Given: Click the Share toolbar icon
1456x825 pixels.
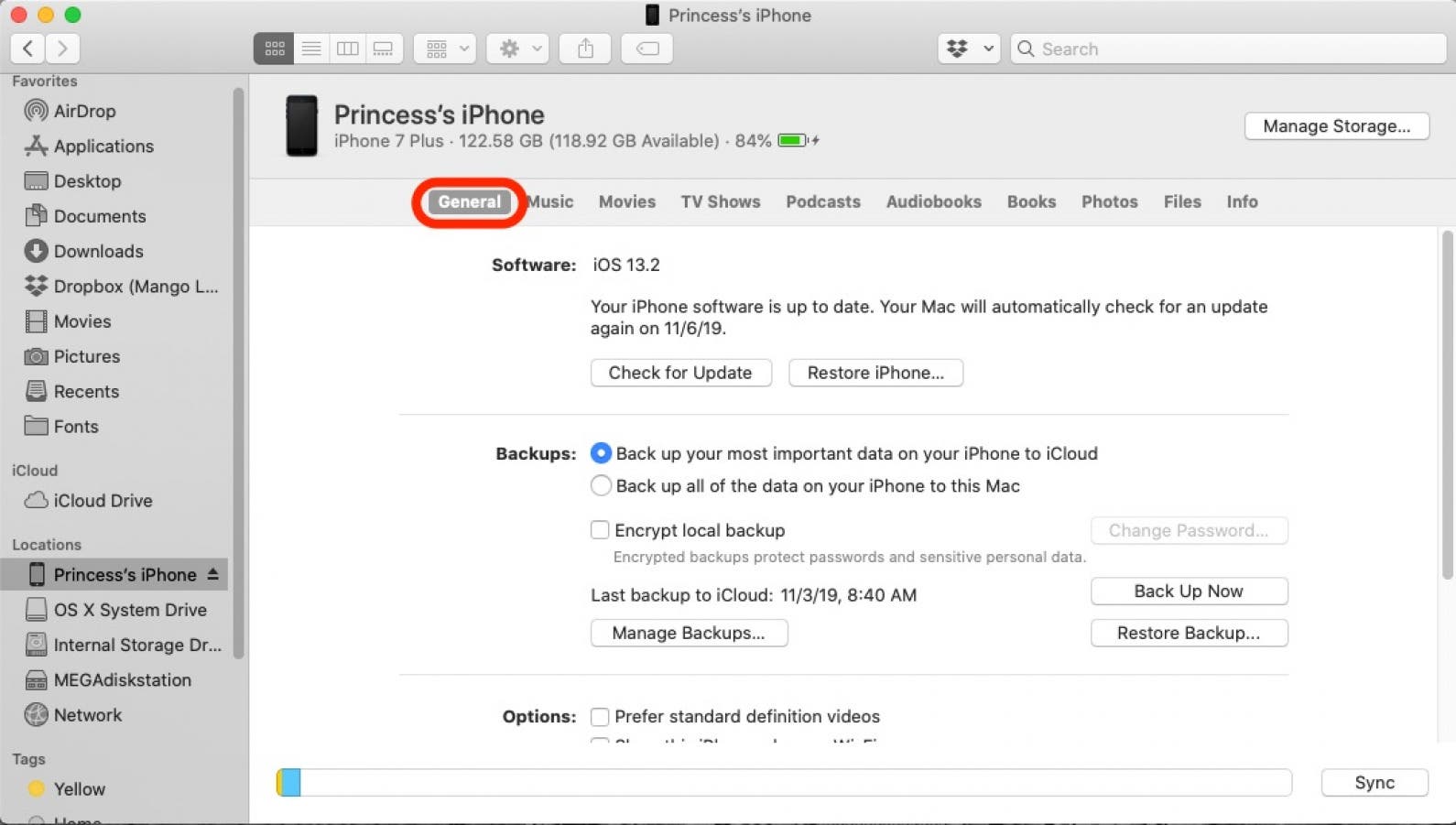Looking at the screenshot, I should point(586,49).
